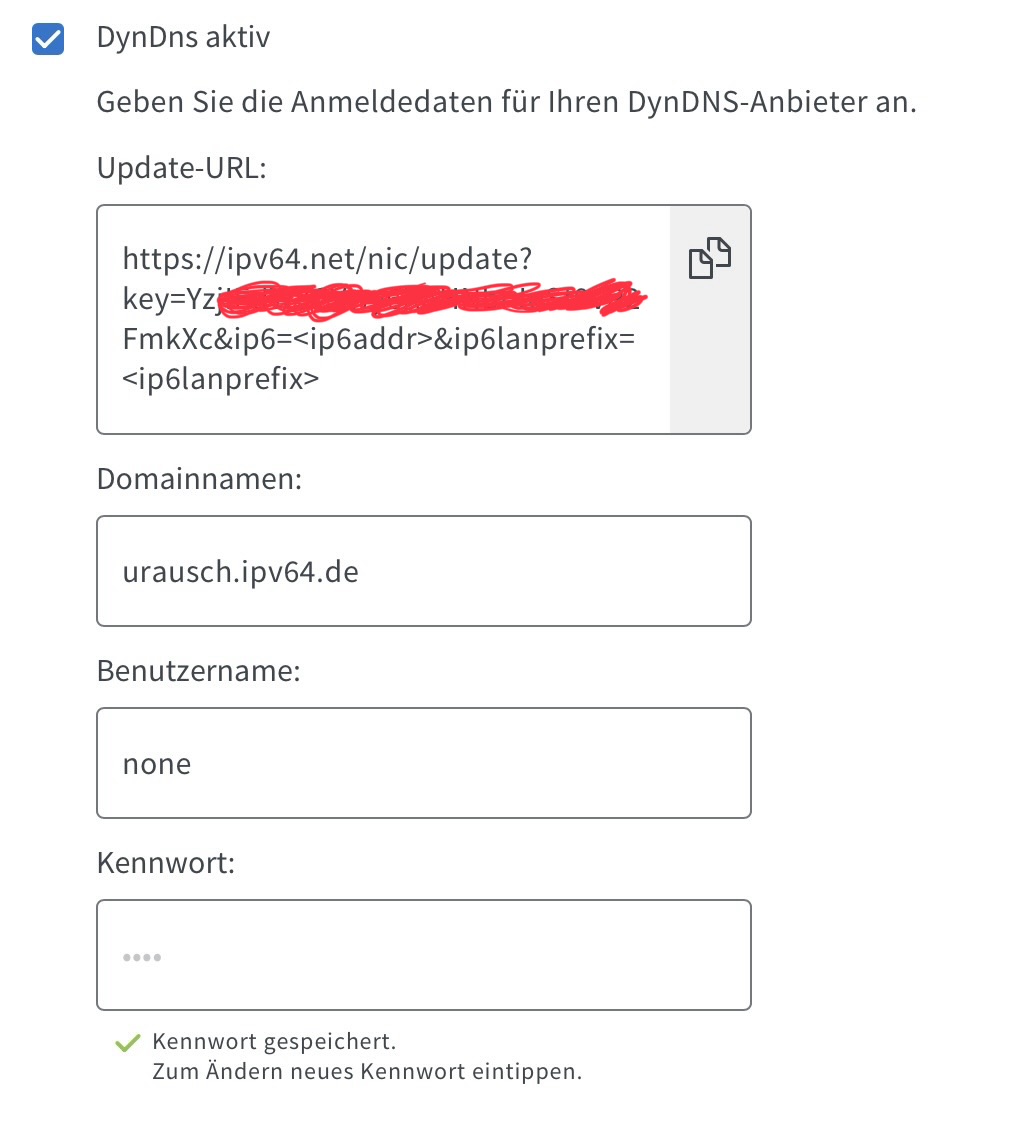Select the Benutzername input field
This screenshot has height=1139, width=1023.
tap(423, 763)
